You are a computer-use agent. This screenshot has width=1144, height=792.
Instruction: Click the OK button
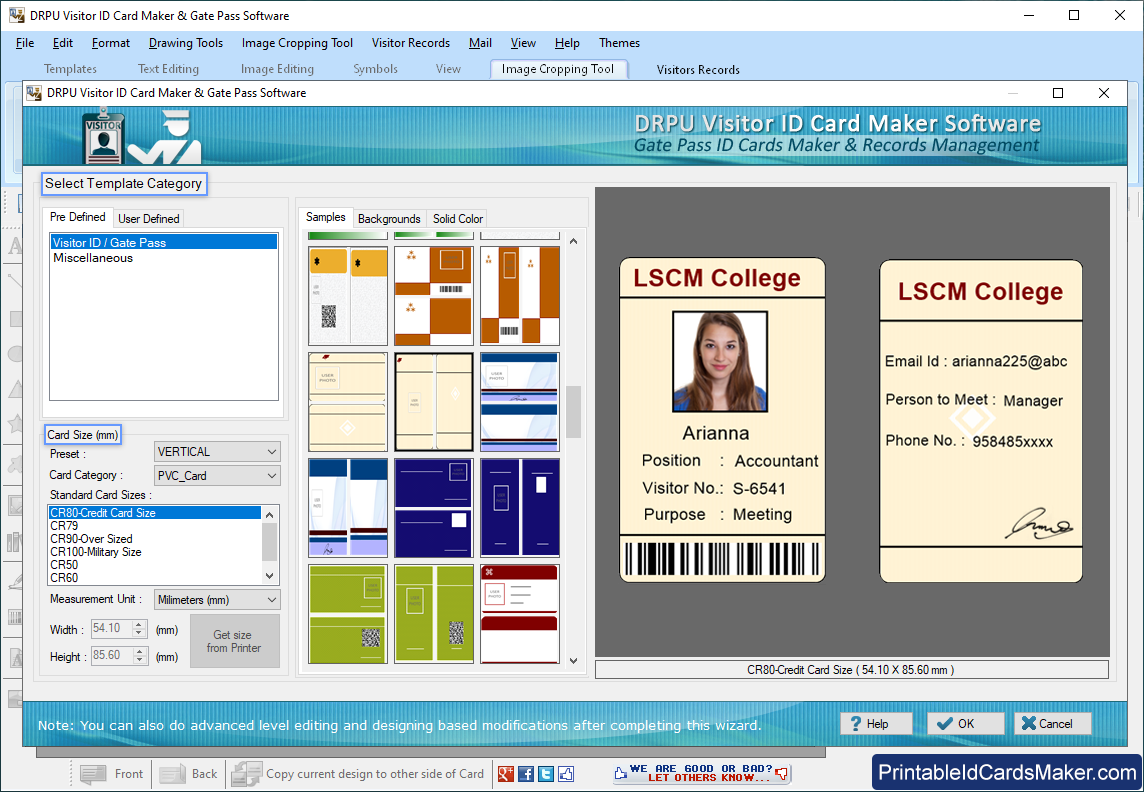[965, 723]
